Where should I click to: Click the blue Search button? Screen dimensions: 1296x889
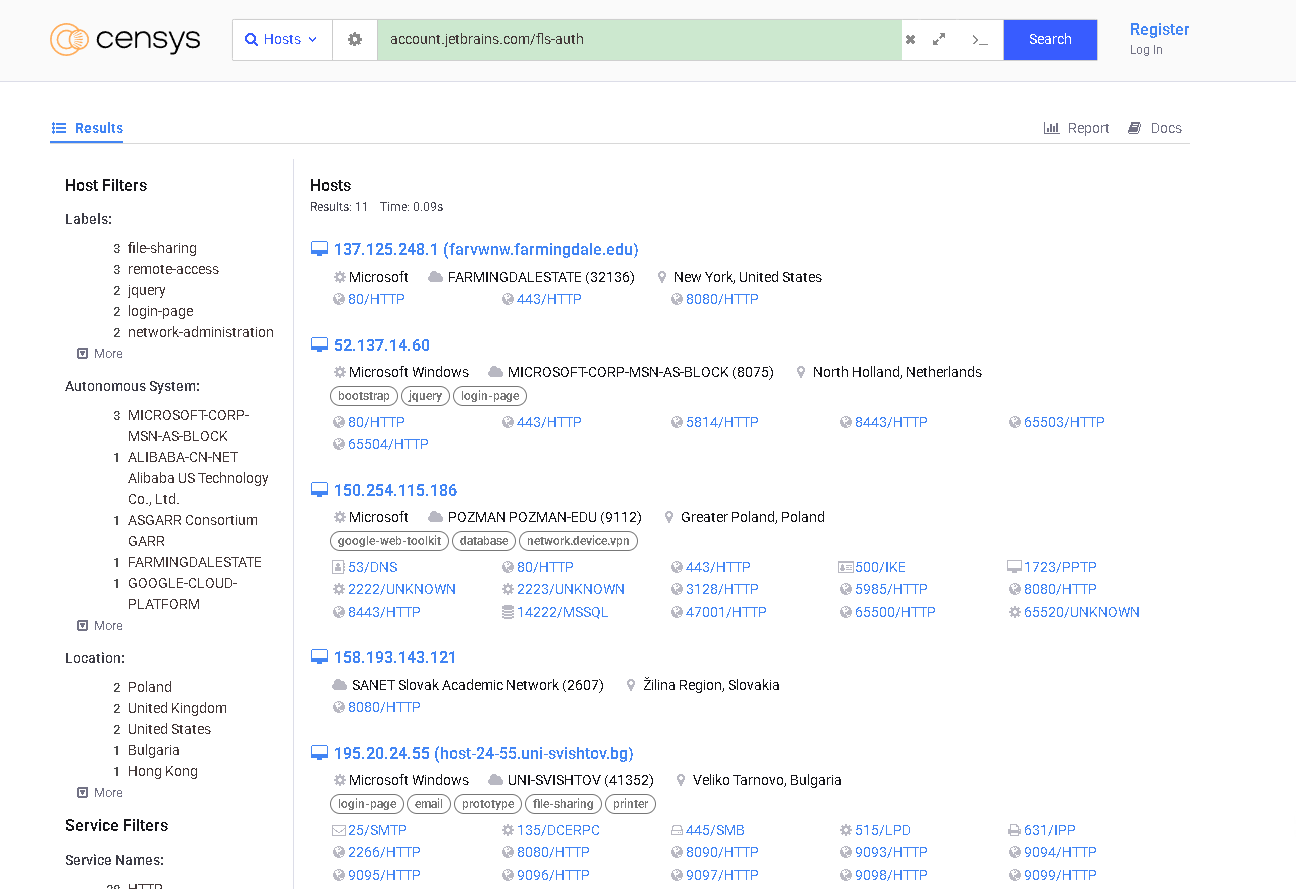point(1050,39)
